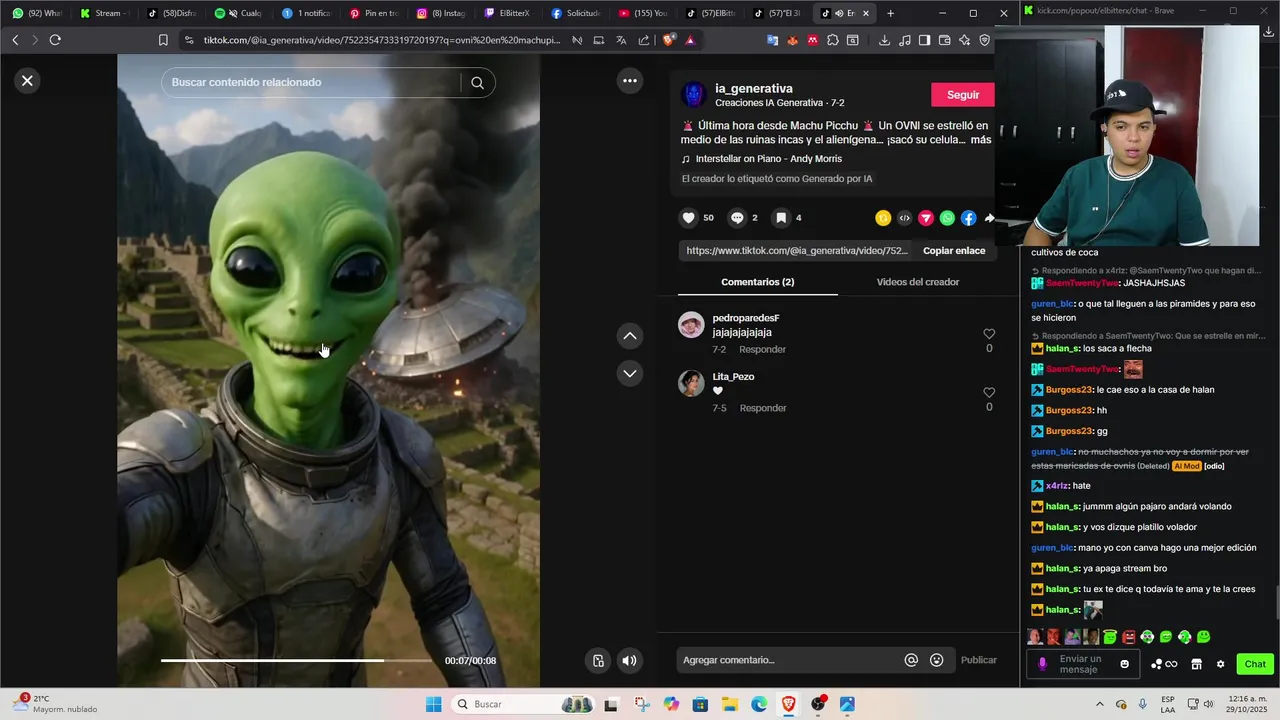This screenshot has width=1280, height=720.
Task: Select the red angry emote in Kick chat
Action: pos(1129,637)
